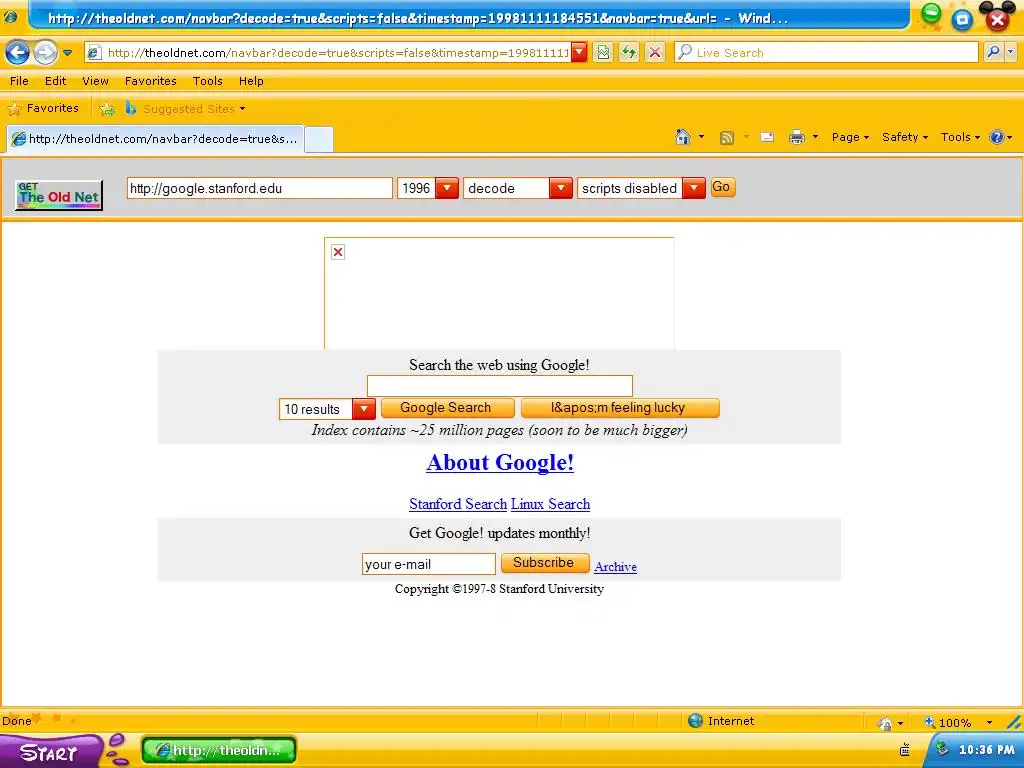The height and width of the screenshot is (768, 1024).
Task: Click the system tray device icon
Action: (904, 750)
